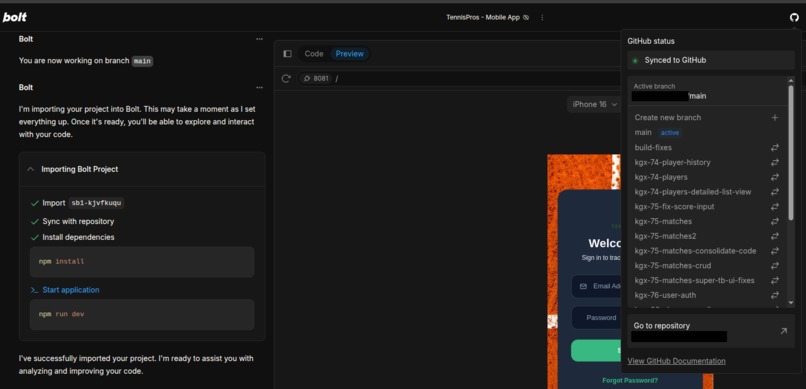Switch to kgx-75-matches2 via swap icon
The image size is (806, 389).
click(x=775, y=236)
